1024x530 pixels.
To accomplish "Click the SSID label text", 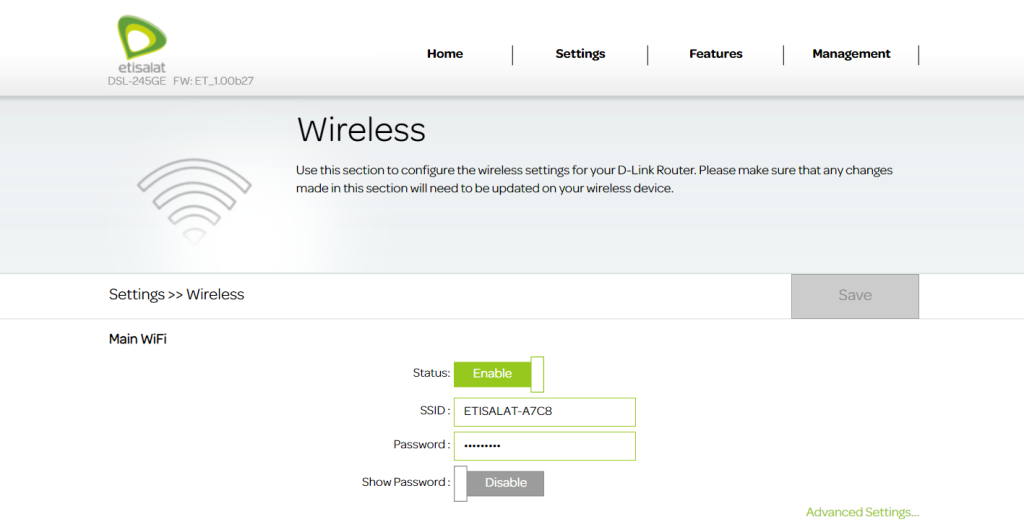I will (x=435, y=411).
